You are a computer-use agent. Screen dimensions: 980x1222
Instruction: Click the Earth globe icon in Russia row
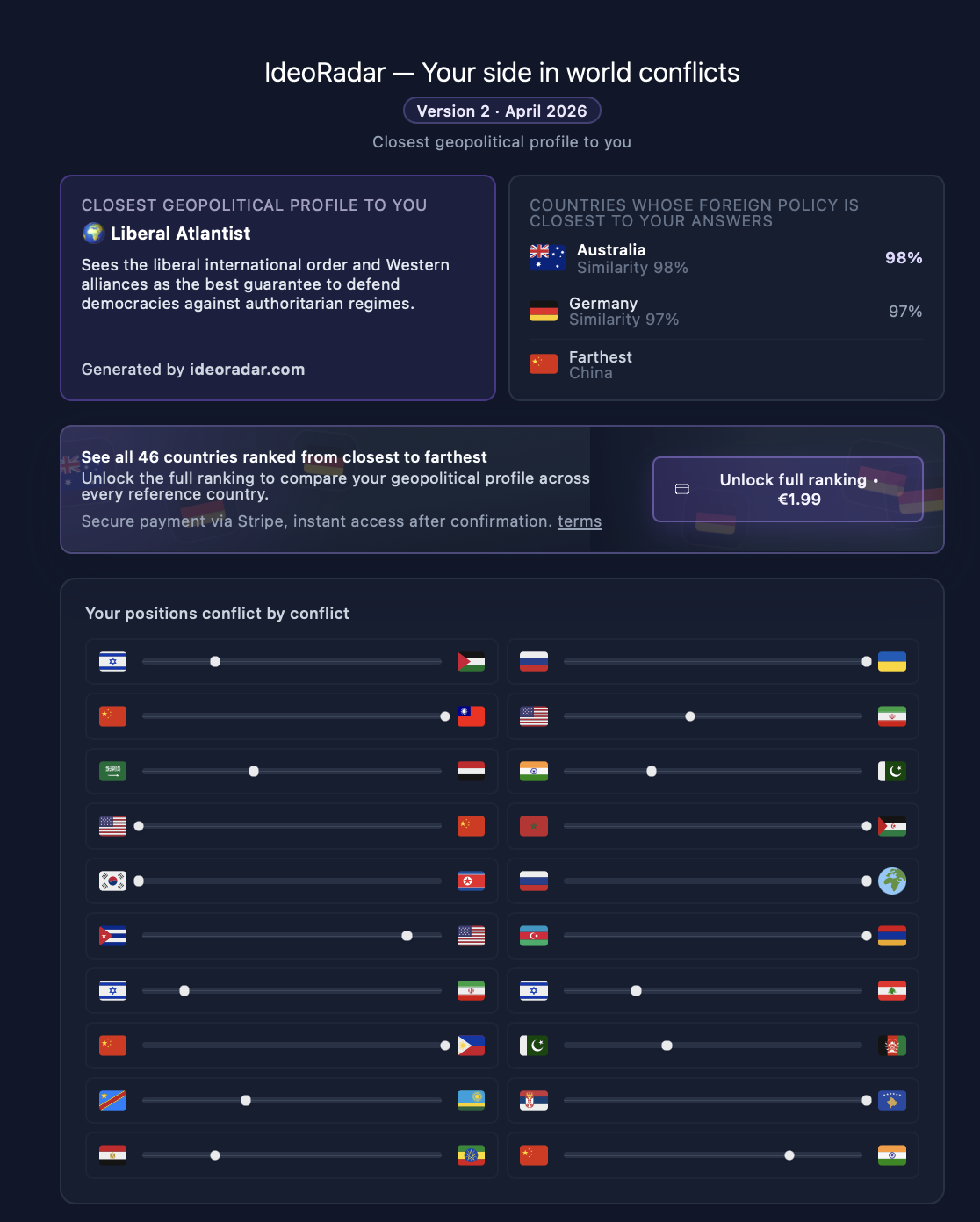coord(892,881)
